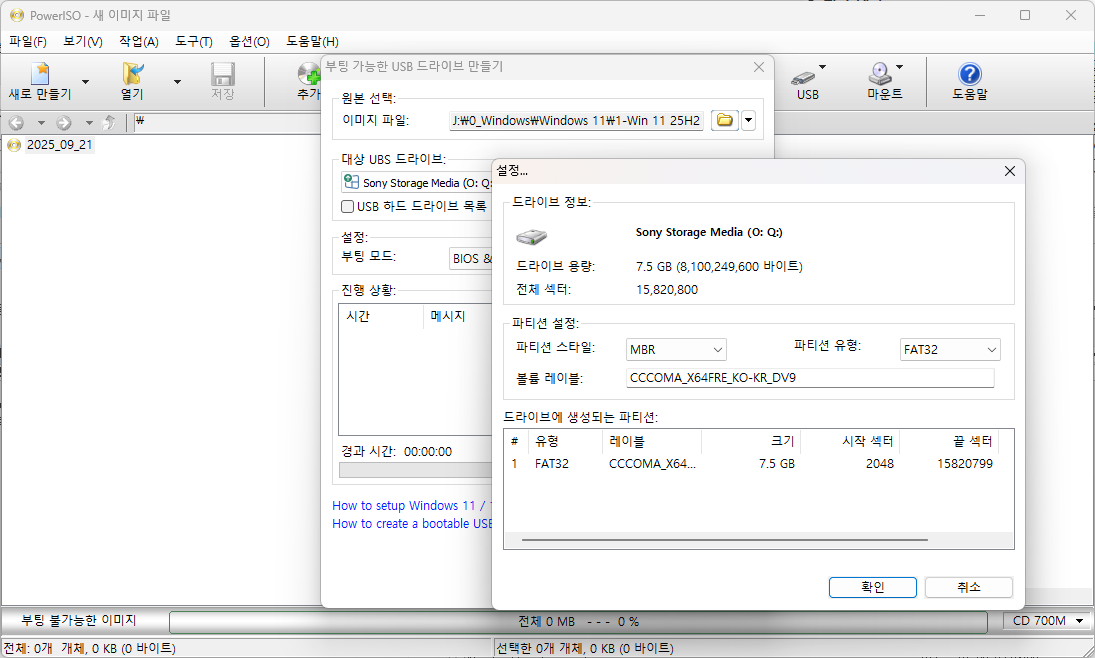1095x658 pixels.
Task: Maximize the PowerISO window
Action: [x=1024, y=15]
